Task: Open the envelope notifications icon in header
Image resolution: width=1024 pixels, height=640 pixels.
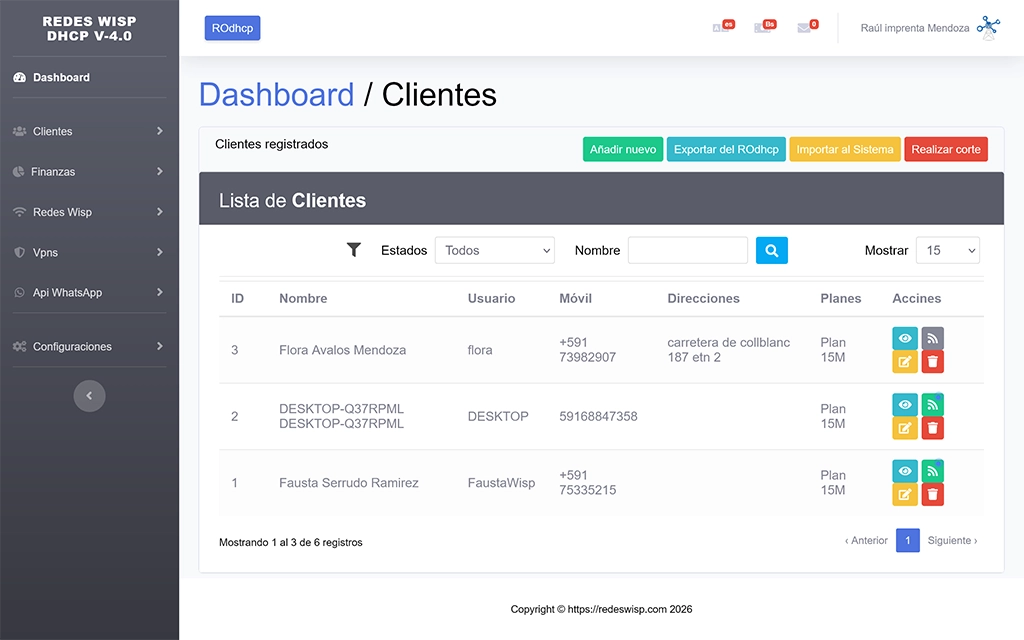Action: (804, 28)
